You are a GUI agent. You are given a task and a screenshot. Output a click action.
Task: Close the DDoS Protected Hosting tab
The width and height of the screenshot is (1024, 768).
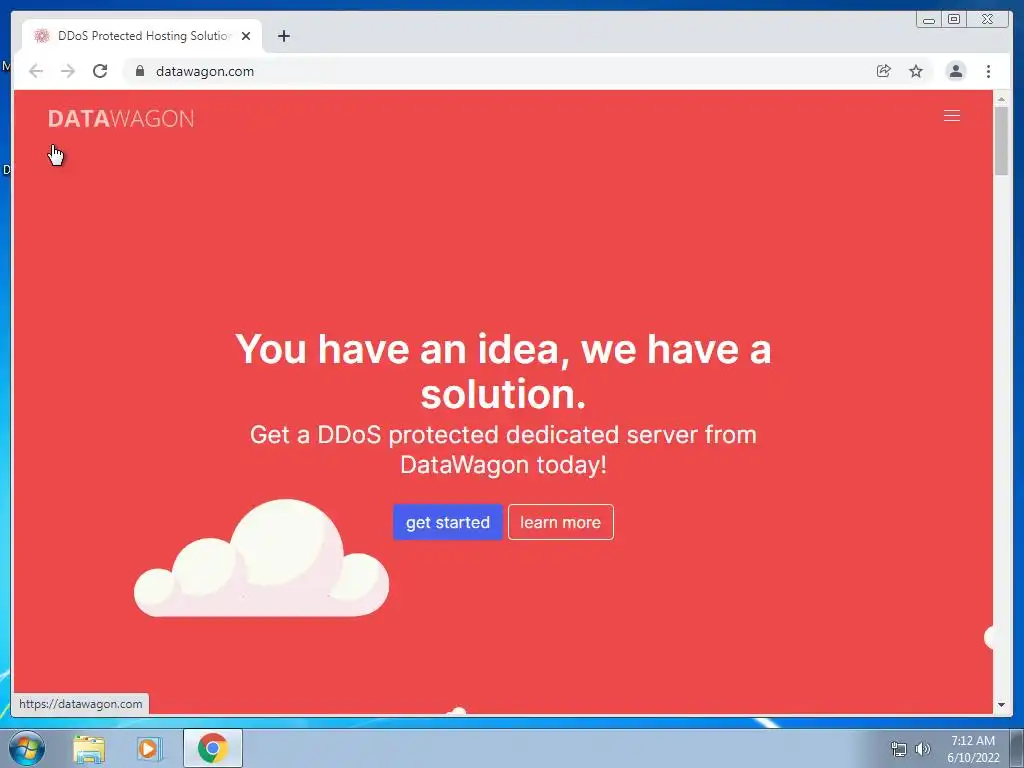coord(246,36)
